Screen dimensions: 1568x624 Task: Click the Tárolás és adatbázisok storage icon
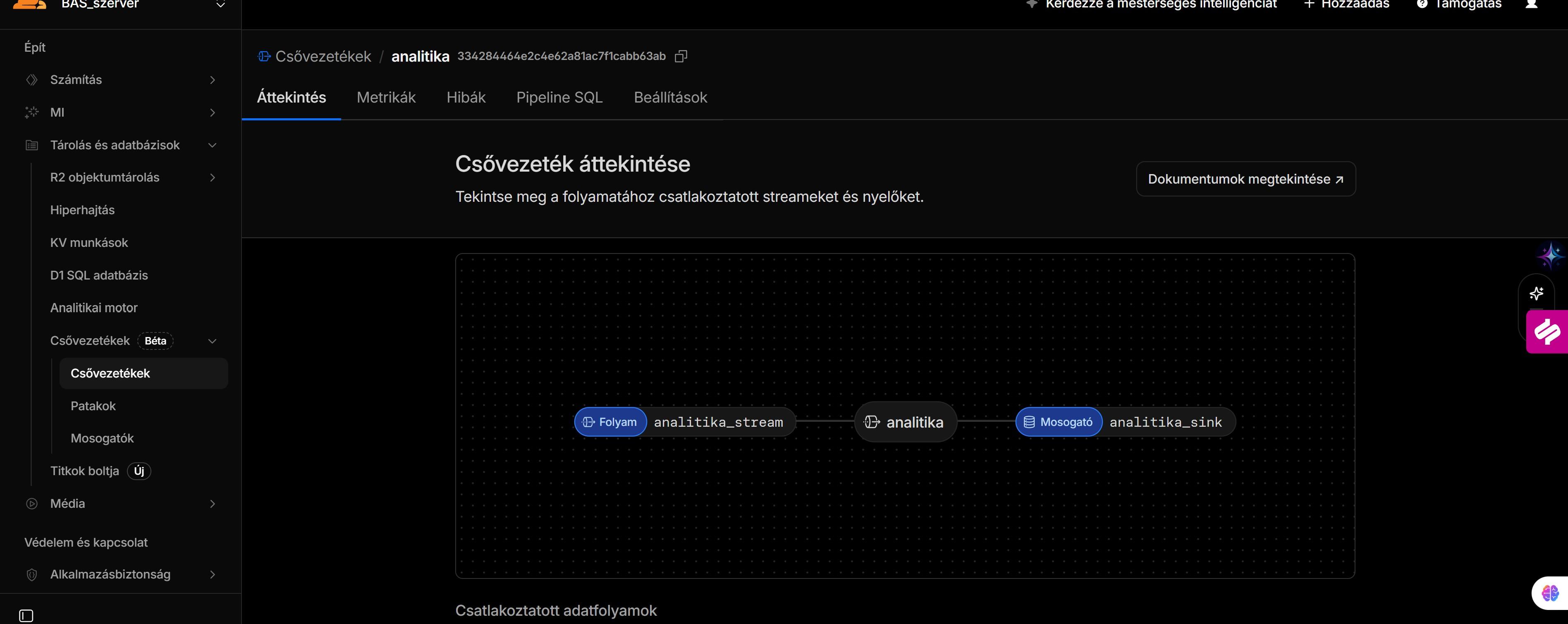31,145
